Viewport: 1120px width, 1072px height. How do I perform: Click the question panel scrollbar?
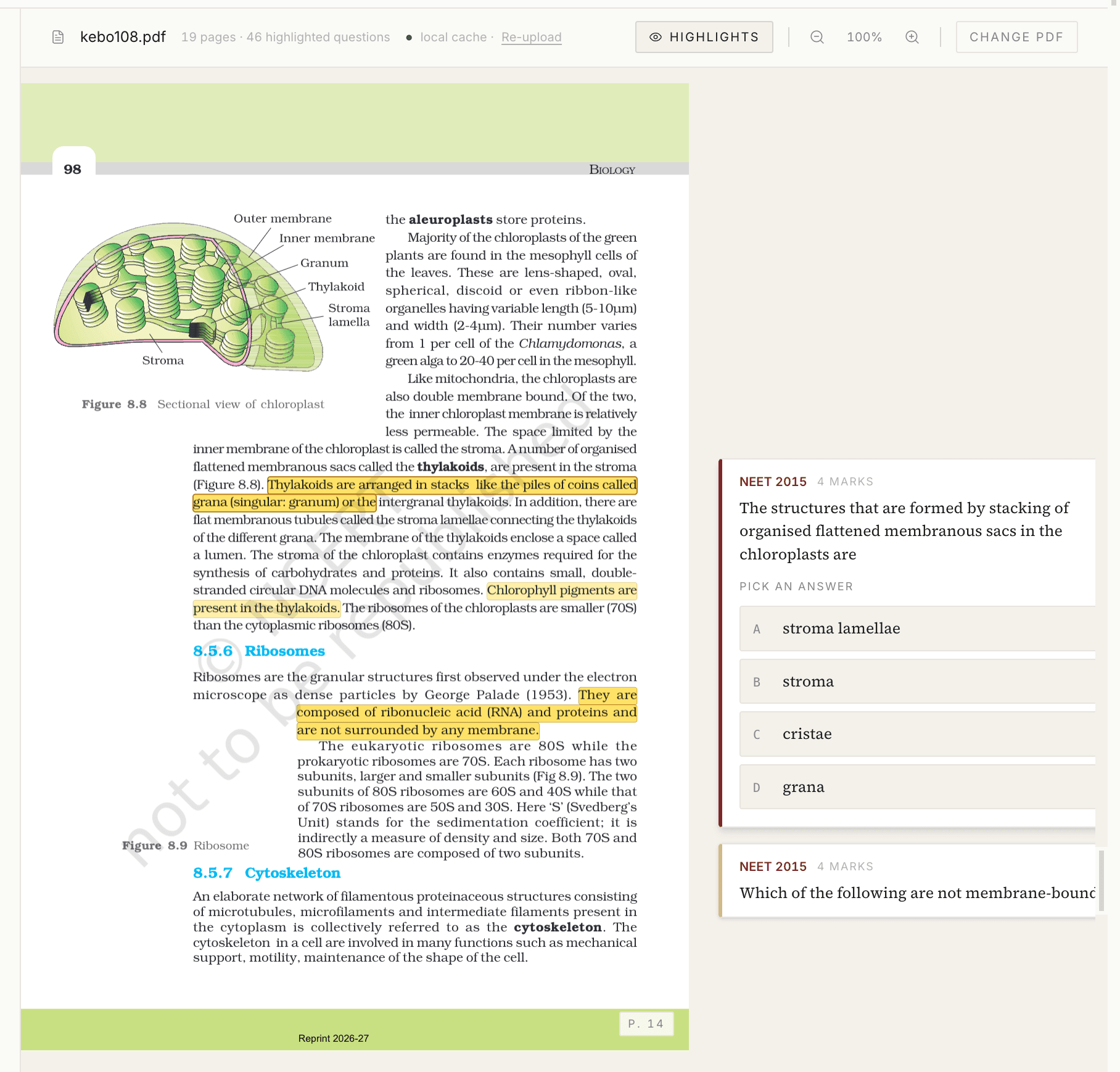1101,880
